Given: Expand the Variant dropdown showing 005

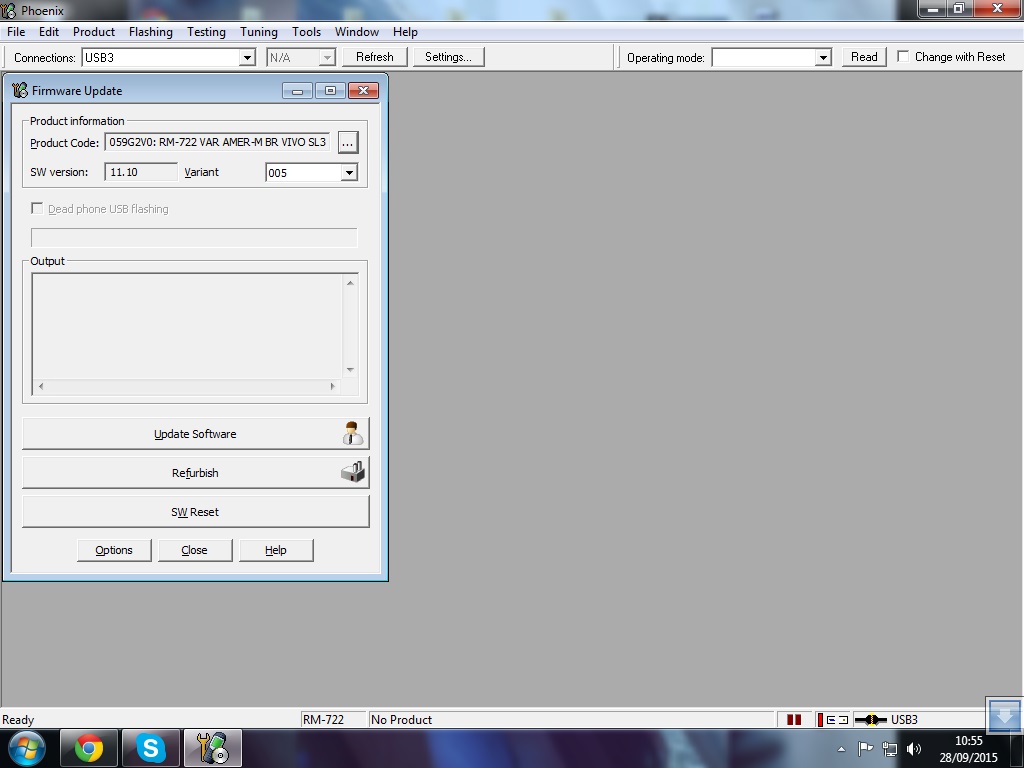Looking at the screenshot, I should click(348, 173).
